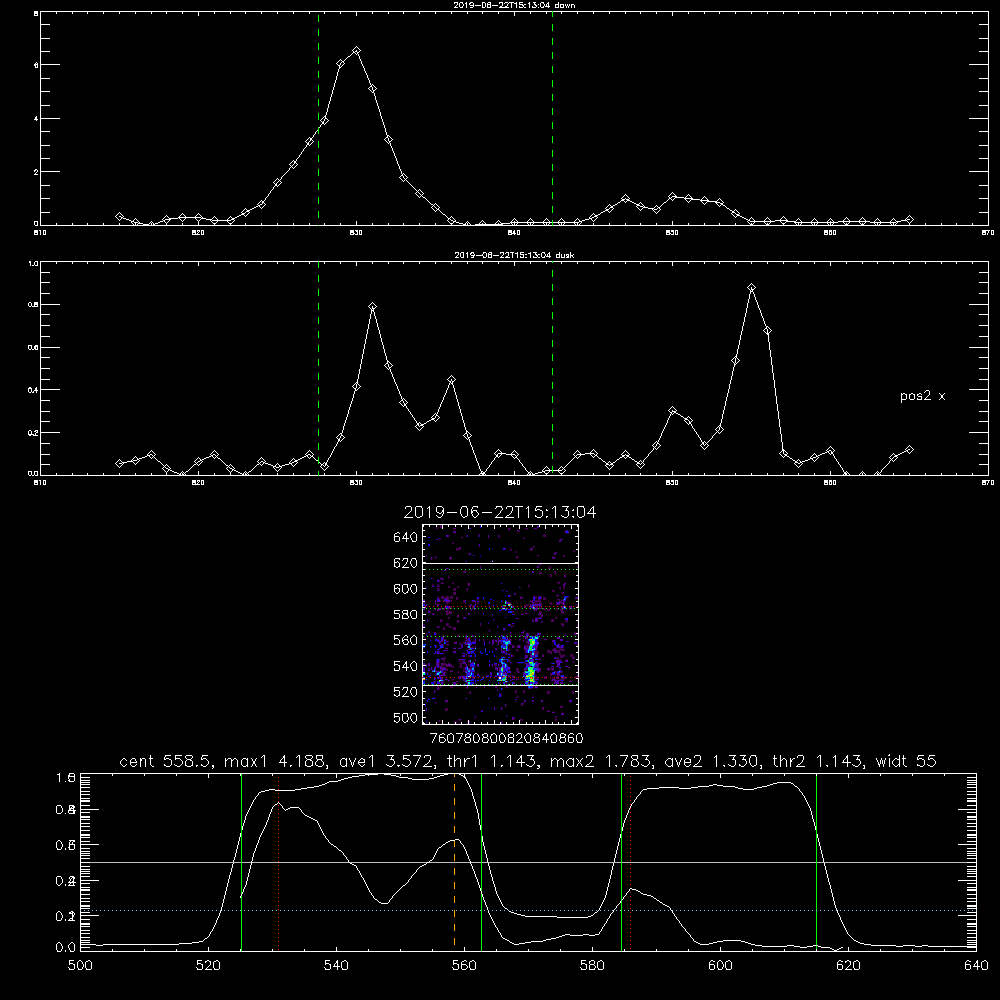Click the '520' label on bottom plot x-axis
1000x1000 pixels.
208,965
